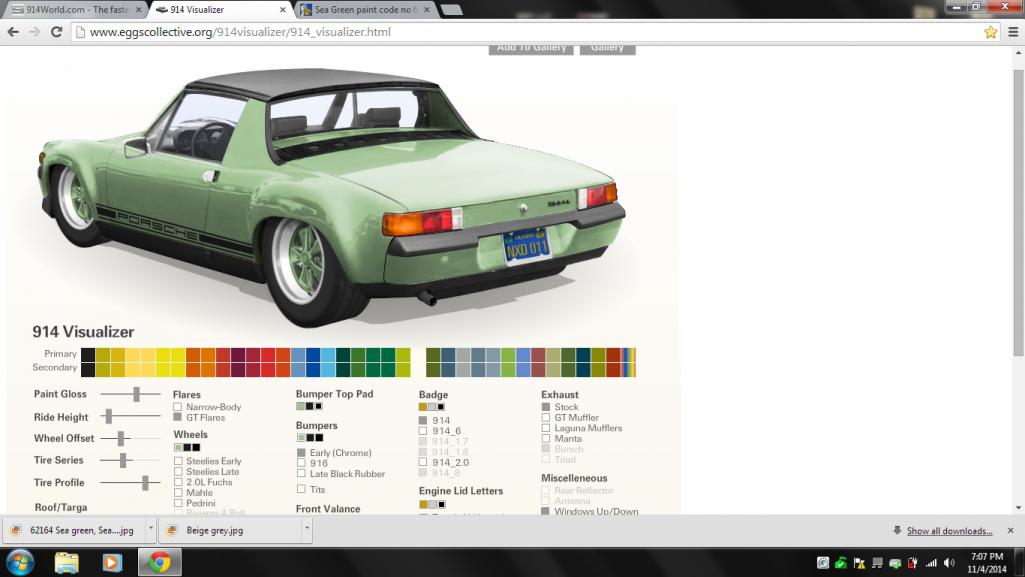
Task: Toggle the Stock exhaust checkbox
Action: [x=546, y=407]
